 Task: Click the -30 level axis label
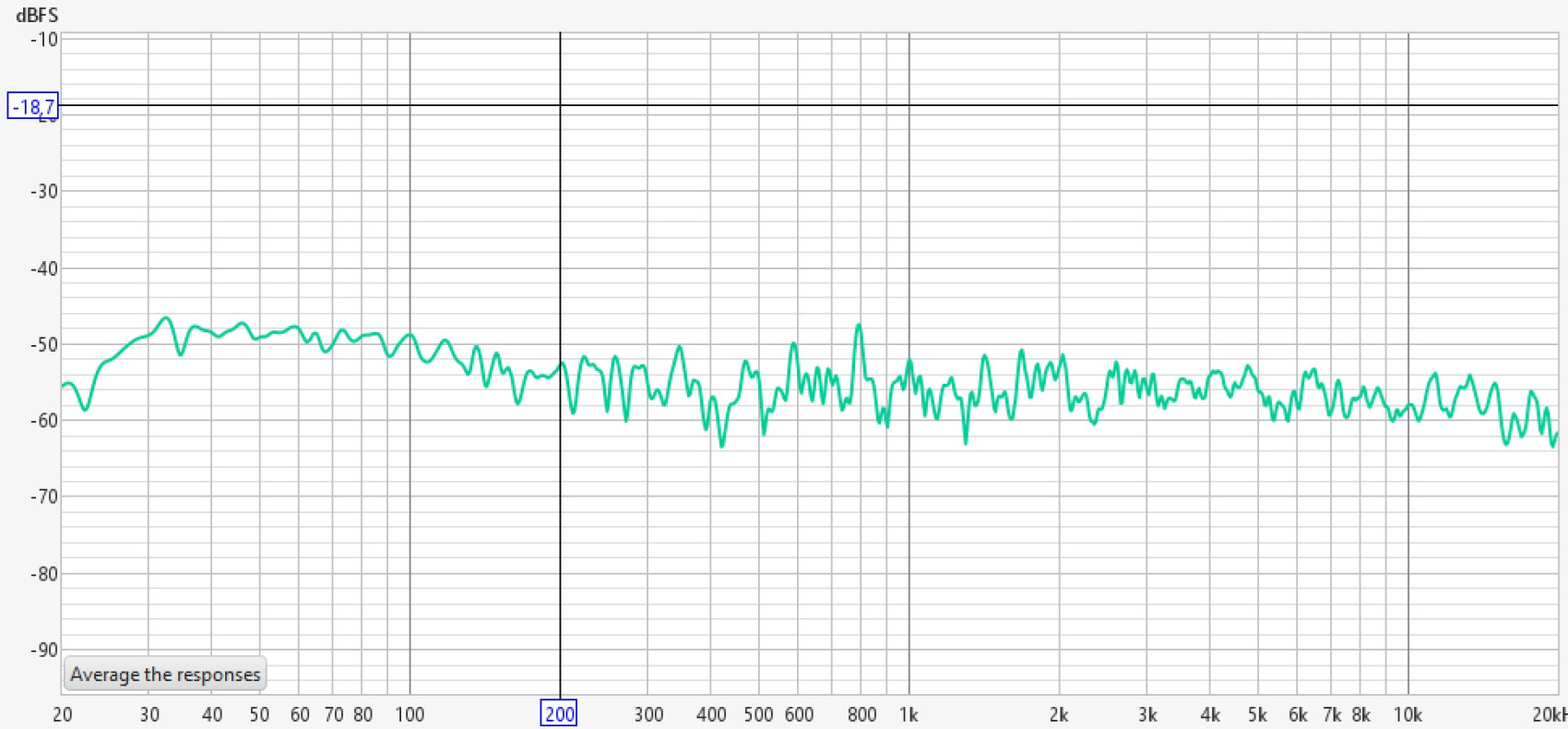(x=43, y=191)
